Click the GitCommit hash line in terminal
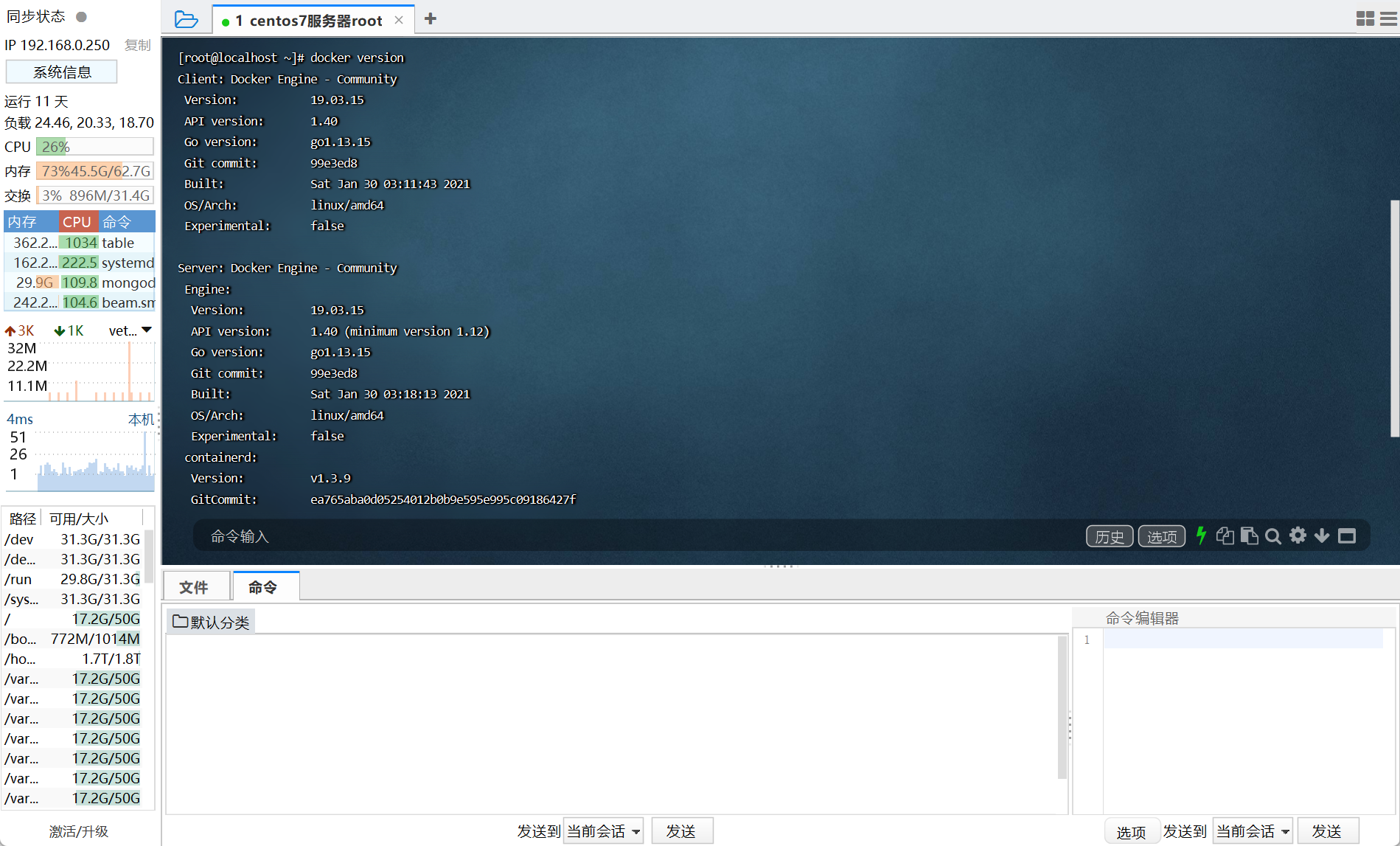The width and height of the screenshot is (1400, 846). coord(383,499)
